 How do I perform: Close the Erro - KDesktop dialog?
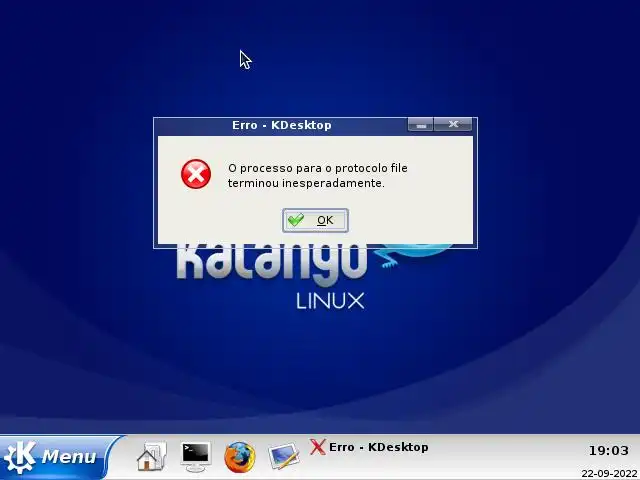pyautogui.click(x=453, y=124)
